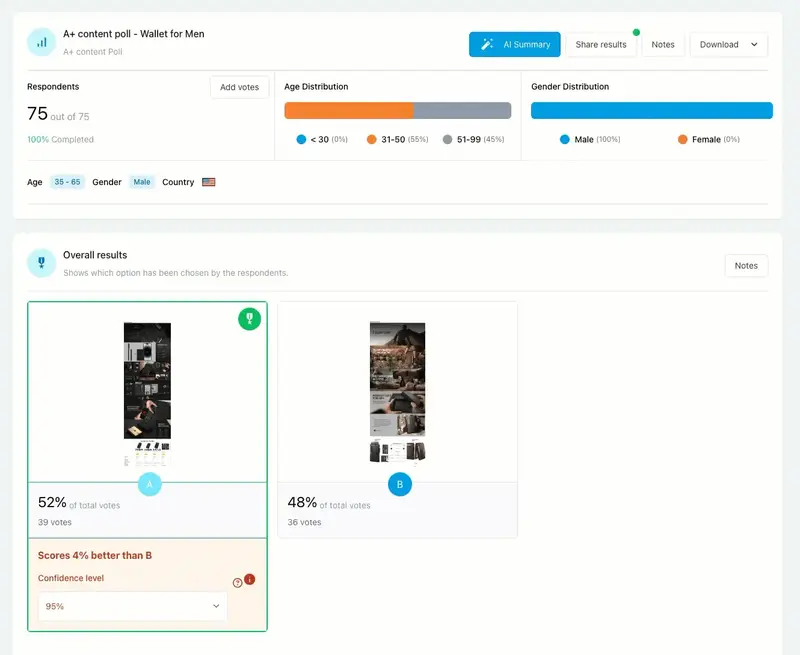Screen dimensions: 800x655
Task: Open the AI Summary button
Action: click(x=514, y=44)
